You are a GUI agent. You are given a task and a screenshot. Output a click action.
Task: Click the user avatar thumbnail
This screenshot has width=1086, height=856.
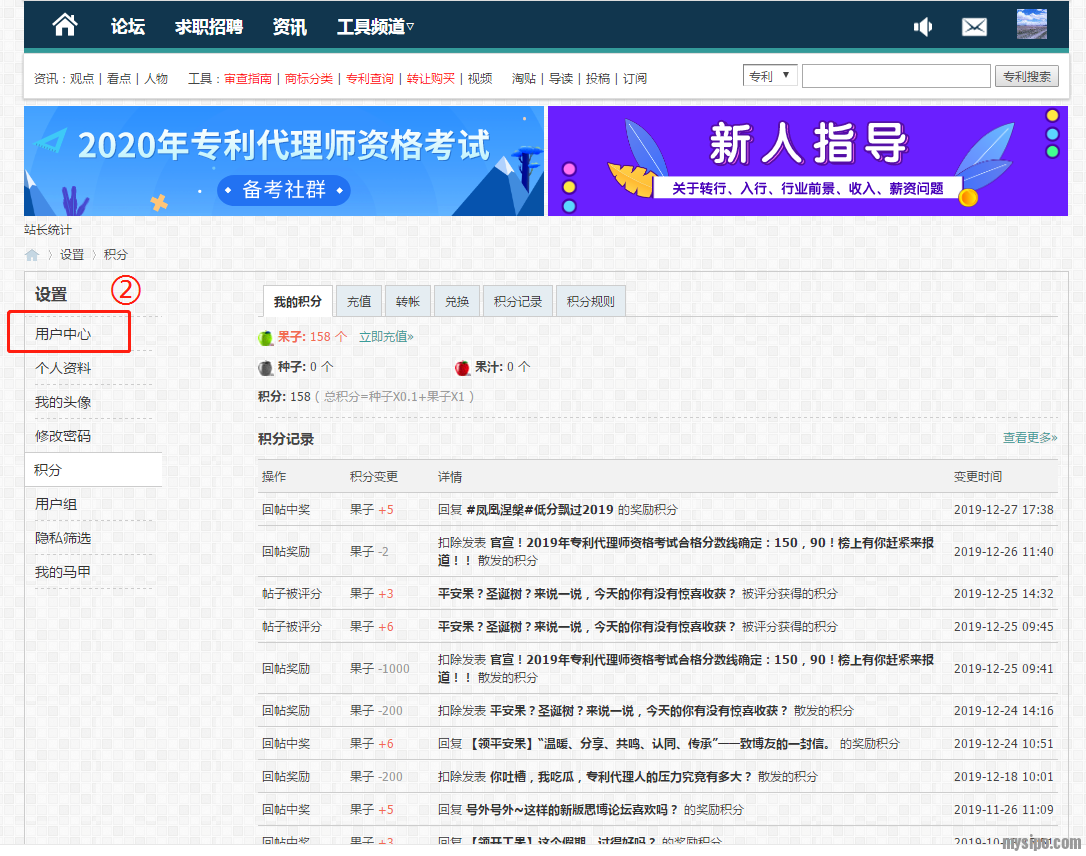(1031, 25)
